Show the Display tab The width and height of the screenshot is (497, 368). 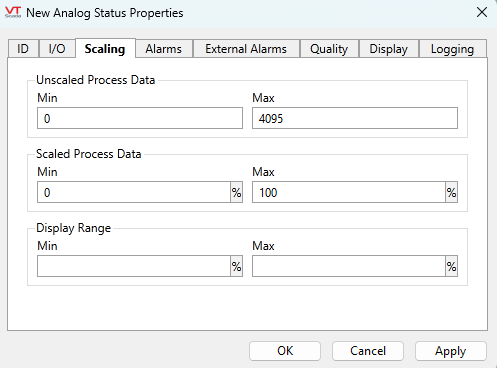[389, 49]
